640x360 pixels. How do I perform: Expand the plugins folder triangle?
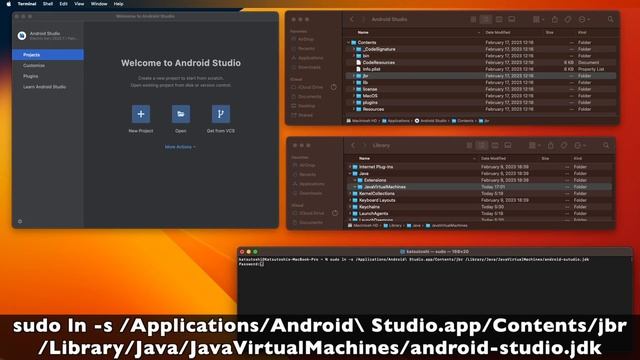pos(354,102)
